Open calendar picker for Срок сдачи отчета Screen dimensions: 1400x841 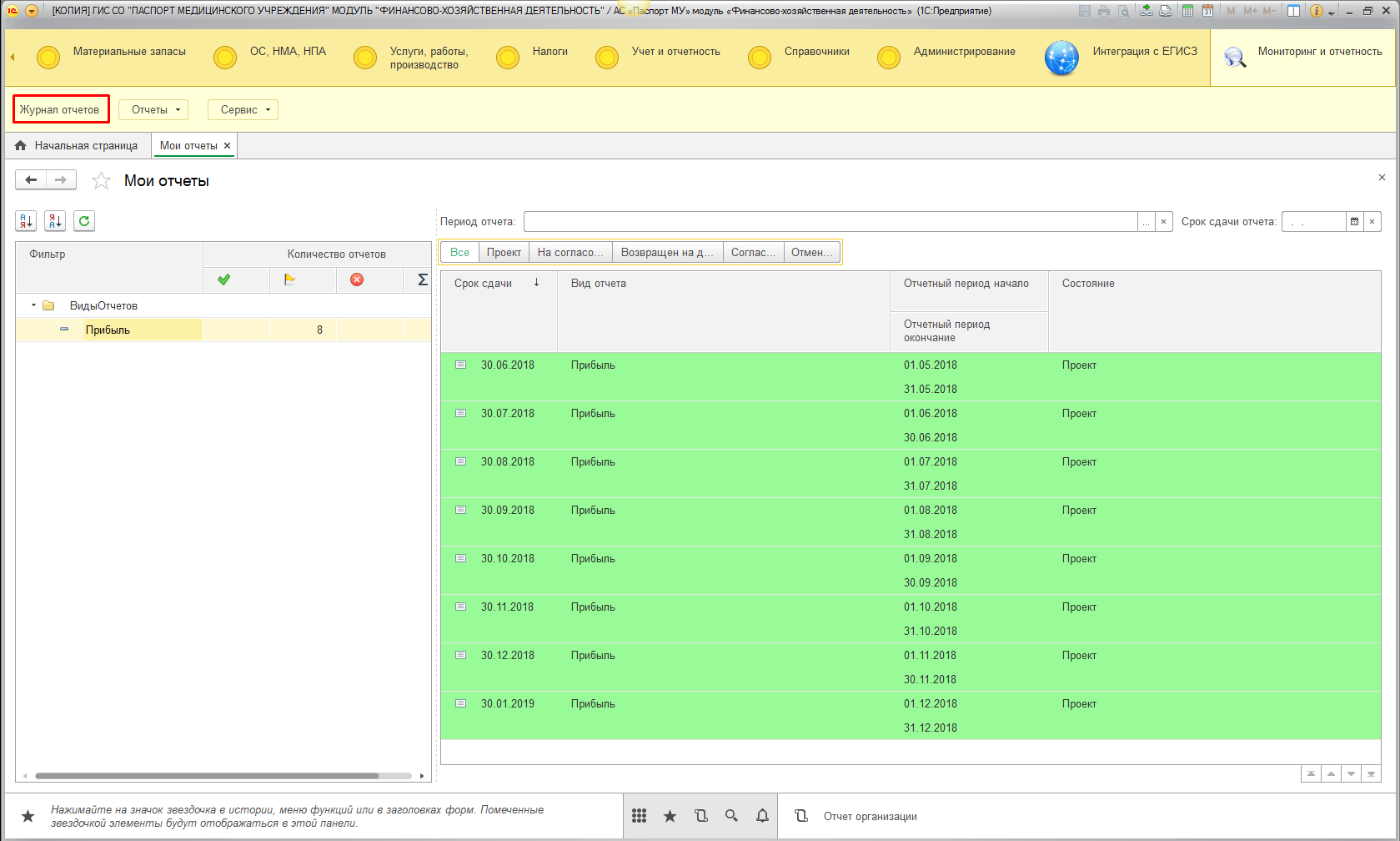pyautogui.click(x=1354, y=222)
